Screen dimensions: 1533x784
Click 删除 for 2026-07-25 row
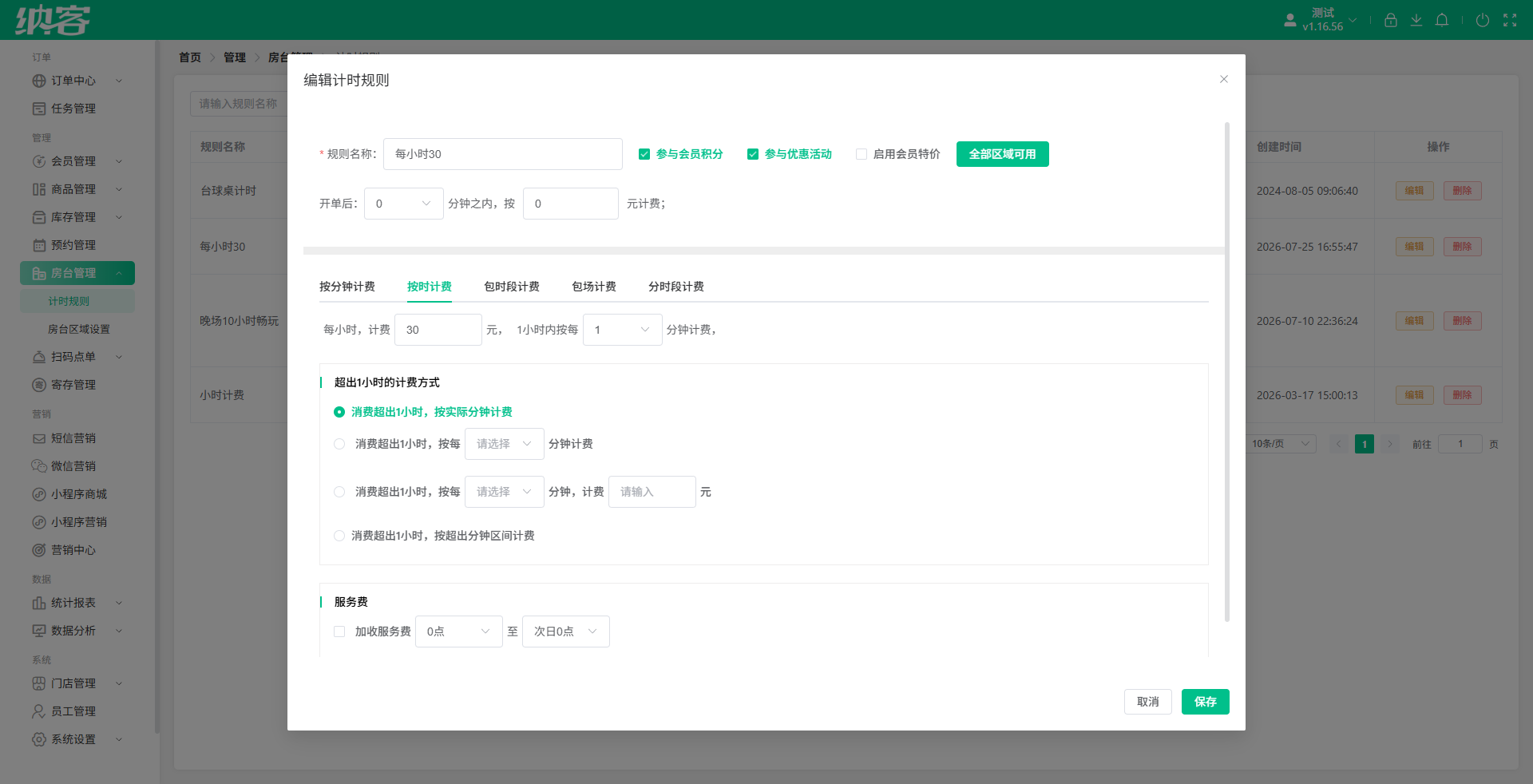(x=1463, y=247)
